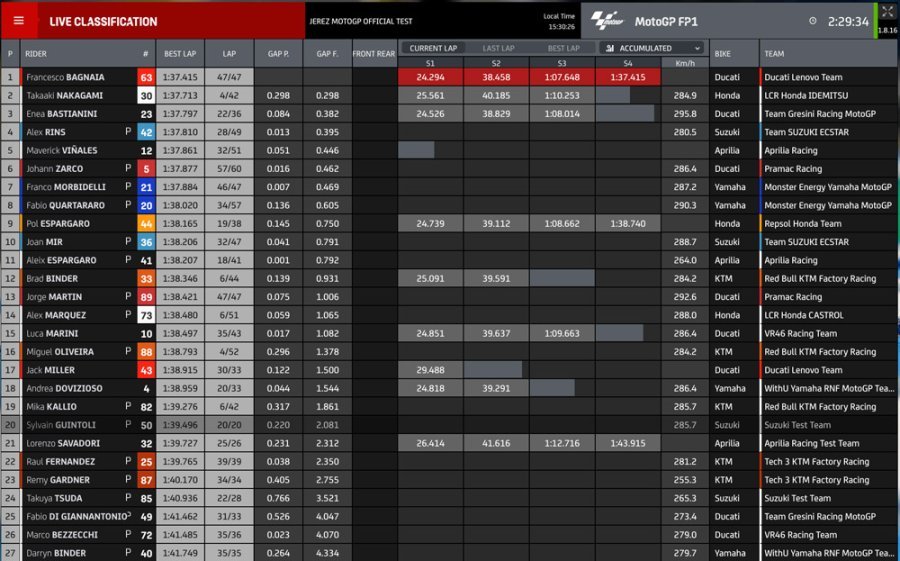Click the Ducati Lenovo Team entry for Bagnaia
The image size is (900, 561).
(x=803, y=77)
